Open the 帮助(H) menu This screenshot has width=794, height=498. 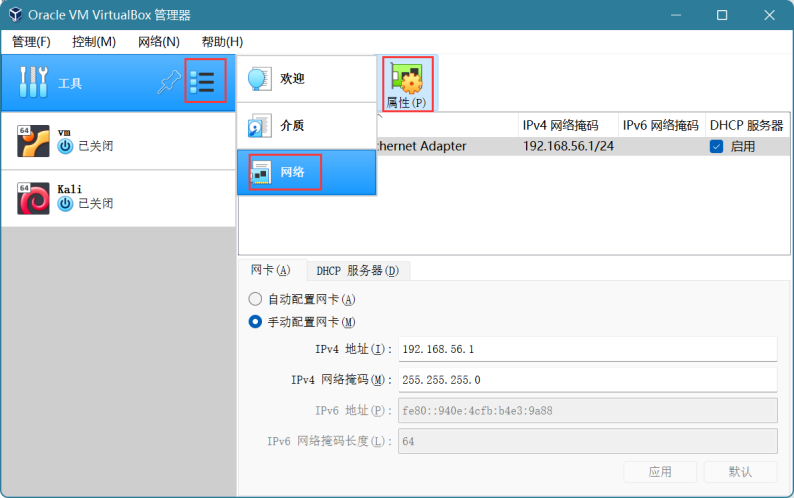[x=222, y=42]
